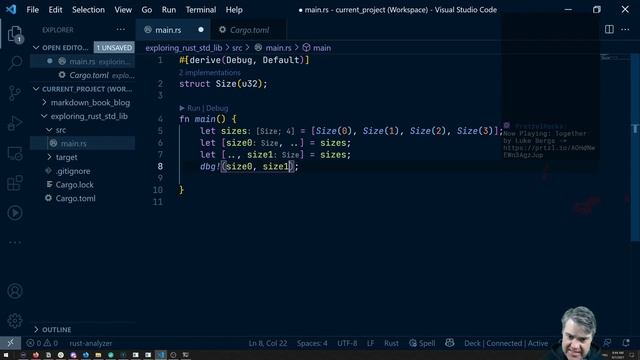This screenshot has width=640, height=360.
Task: Click the main symbol in breadcrumb
Action: coord(317,48)
